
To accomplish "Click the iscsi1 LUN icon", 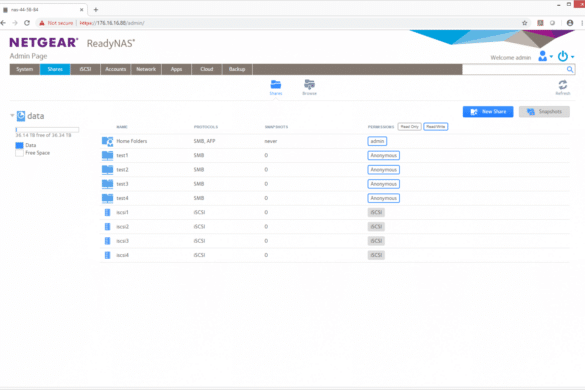I will pyautogui.click(x=107, y=212).
